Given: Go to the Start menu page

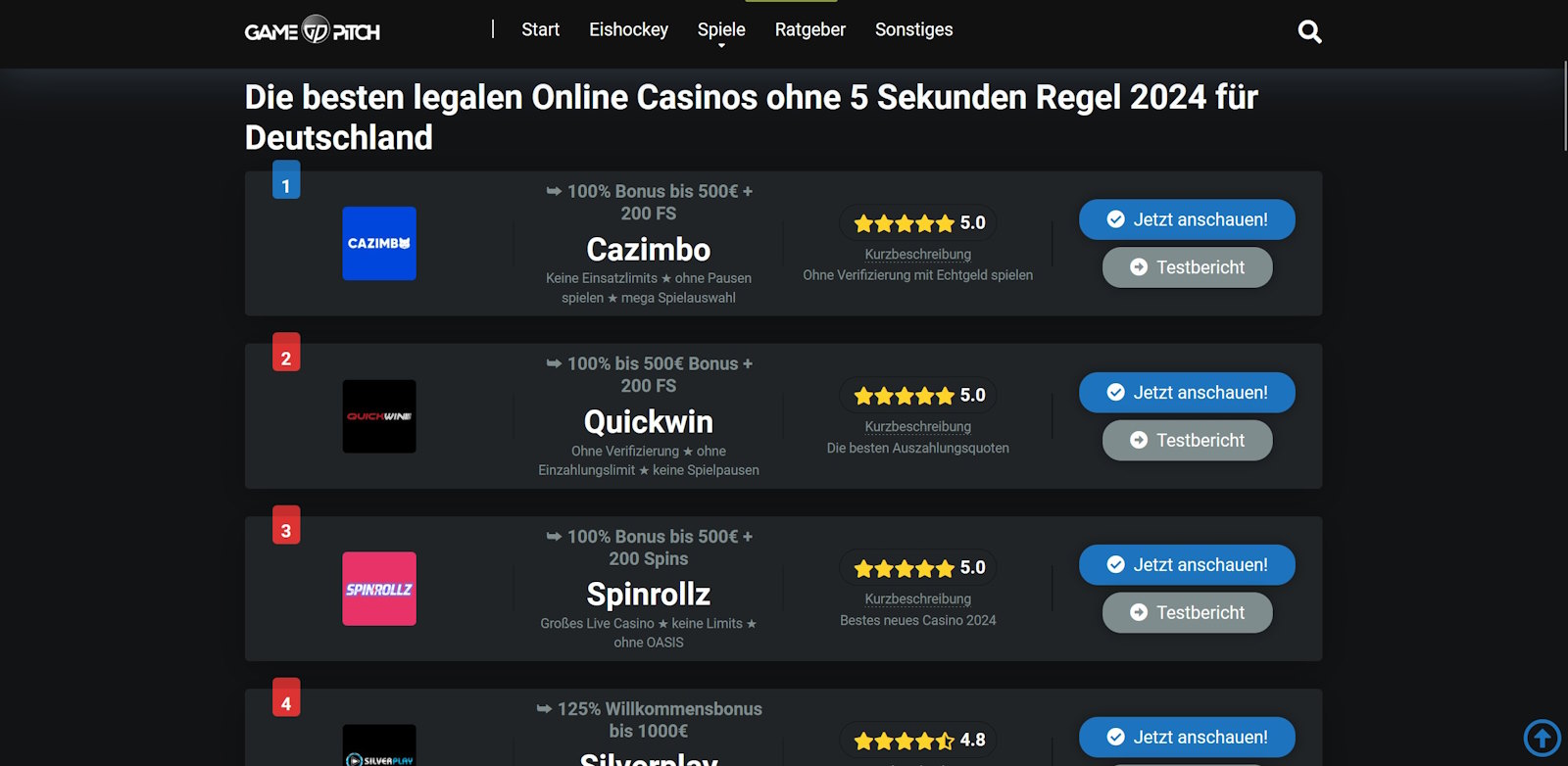Looking at the screenshot, I should point(540,30).
